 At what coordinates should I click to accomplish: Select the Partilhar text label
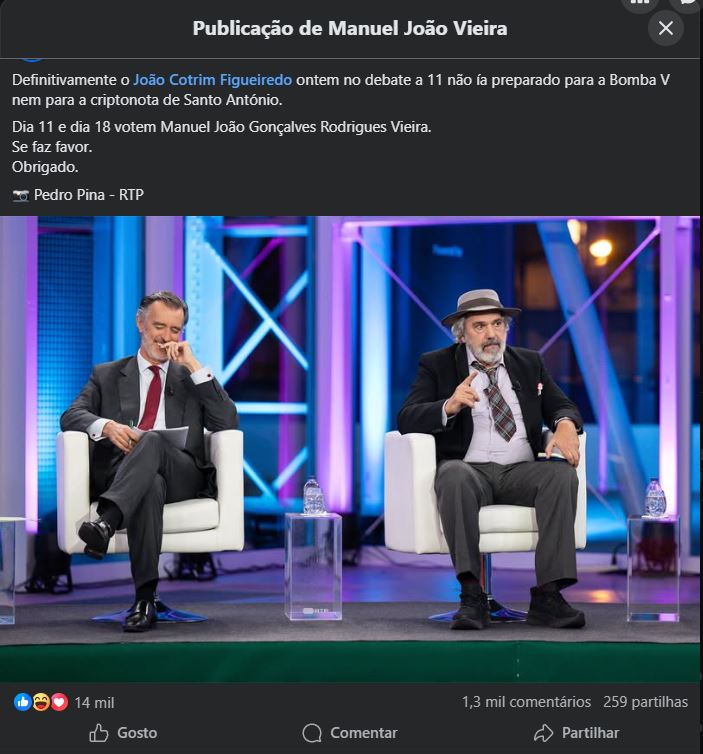coord(590,733)
